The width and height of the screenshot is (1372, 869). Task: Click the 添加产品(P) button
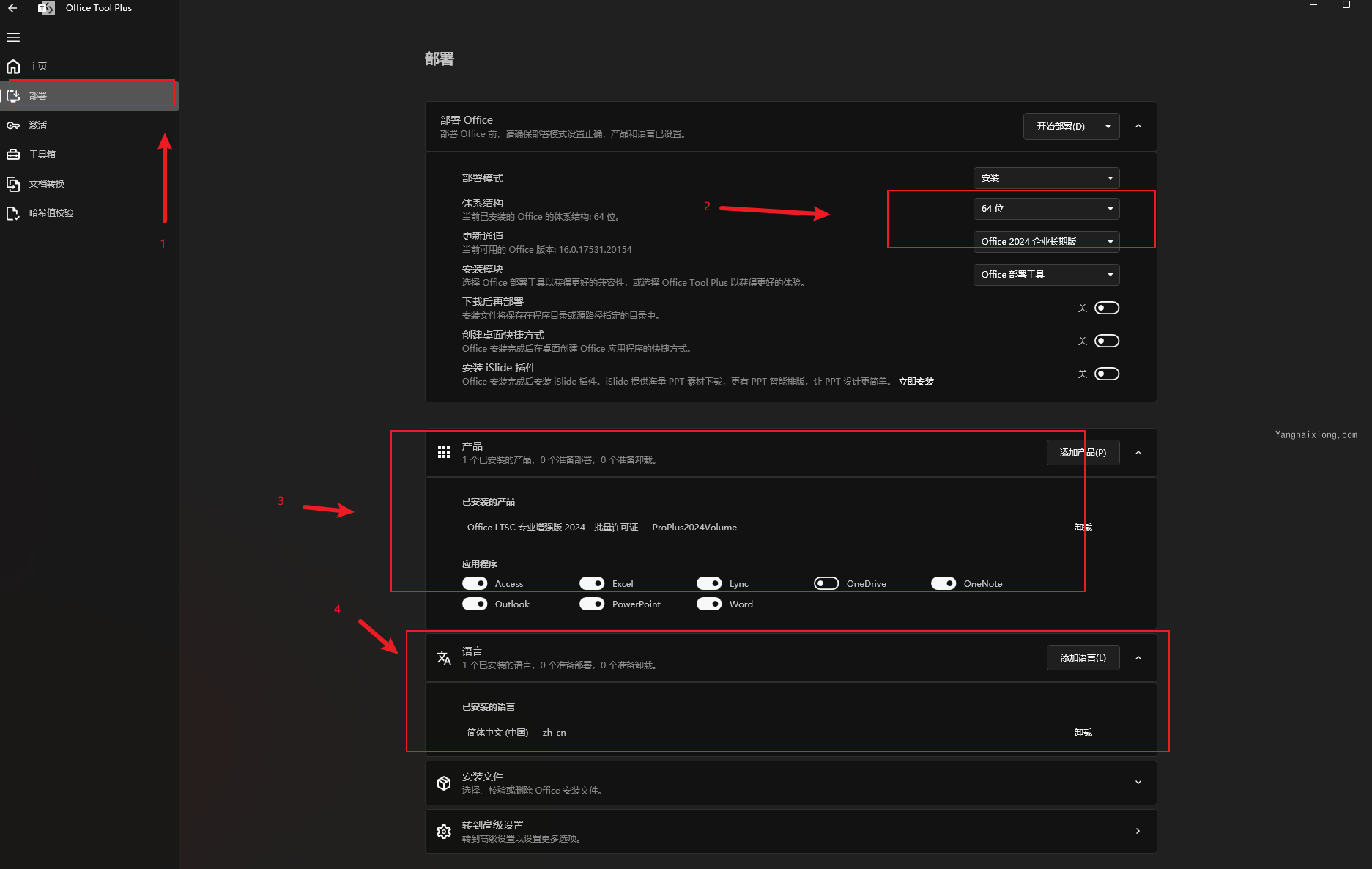1083,453
